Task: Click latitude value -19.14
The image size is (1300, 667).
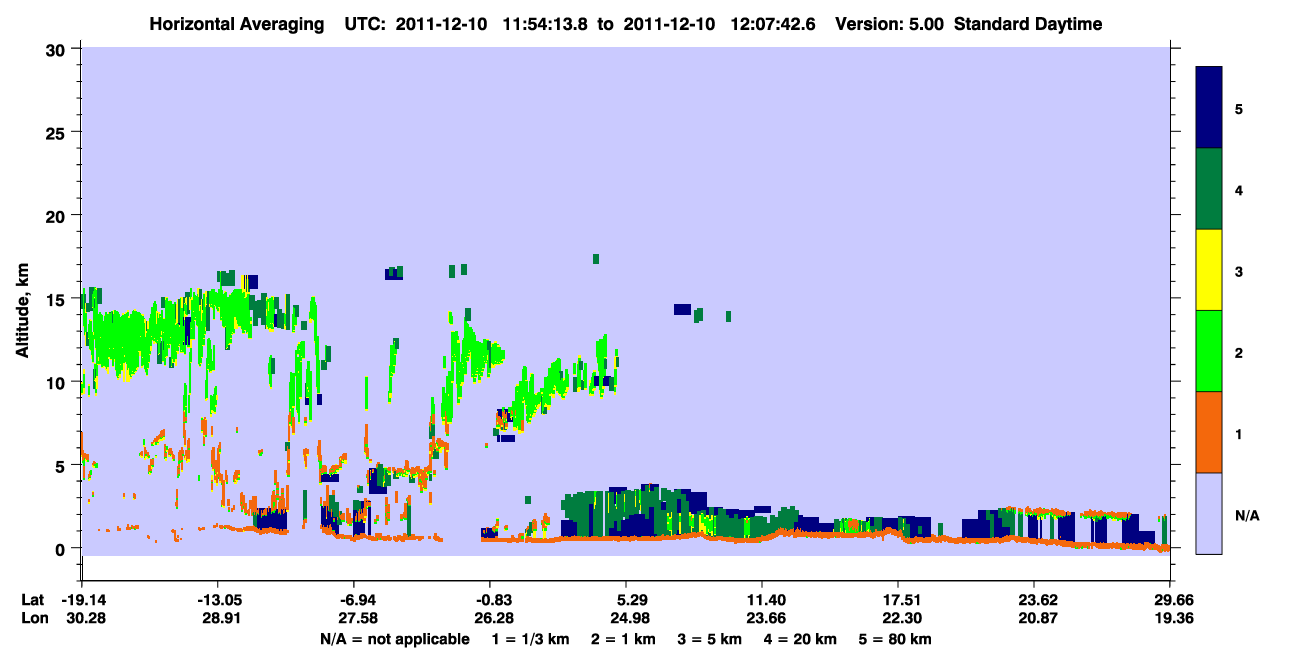Action: [x=82, y=600]
